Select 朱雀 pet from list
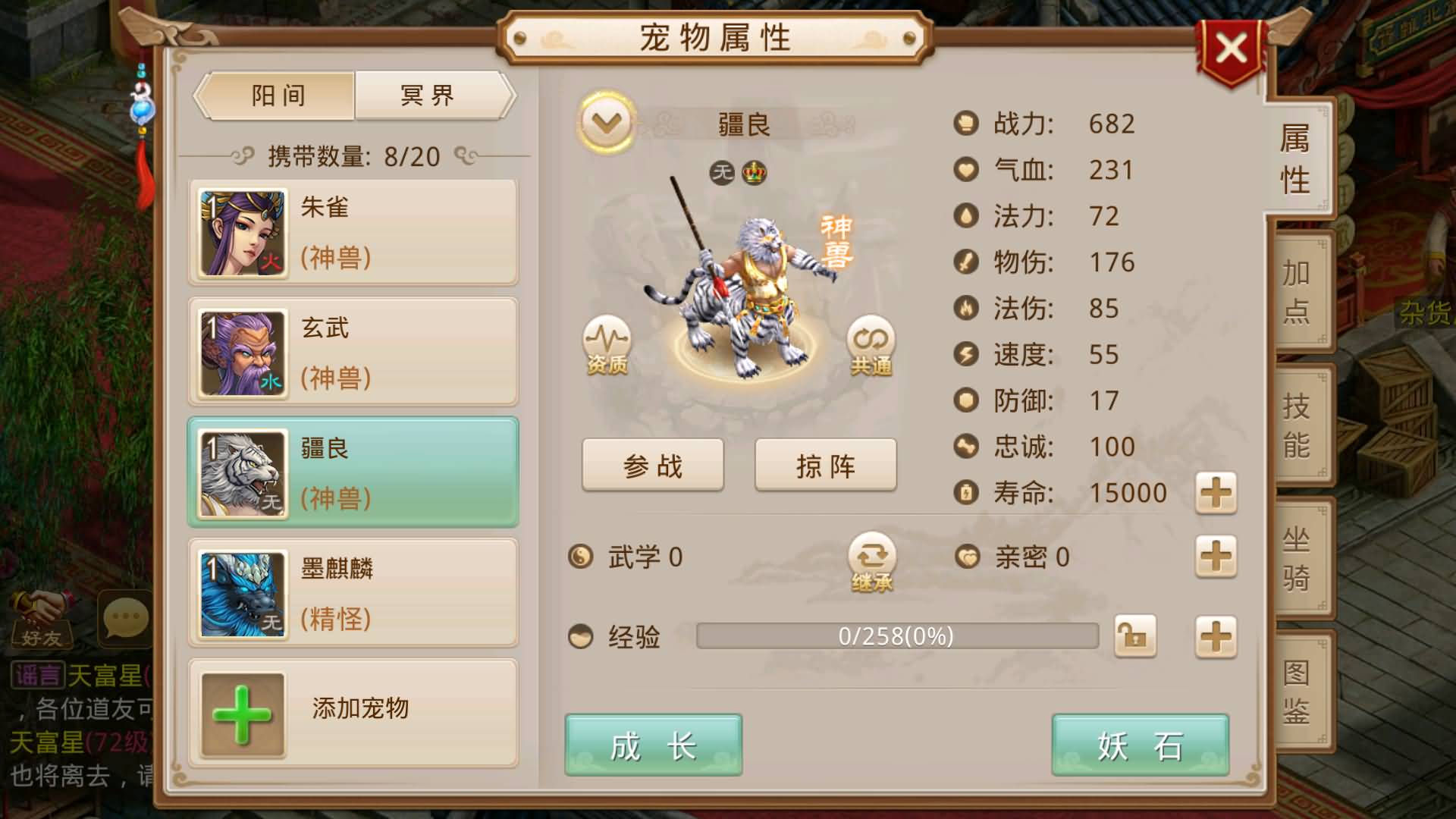The image size is (1456, 819). tap(353, 232)
